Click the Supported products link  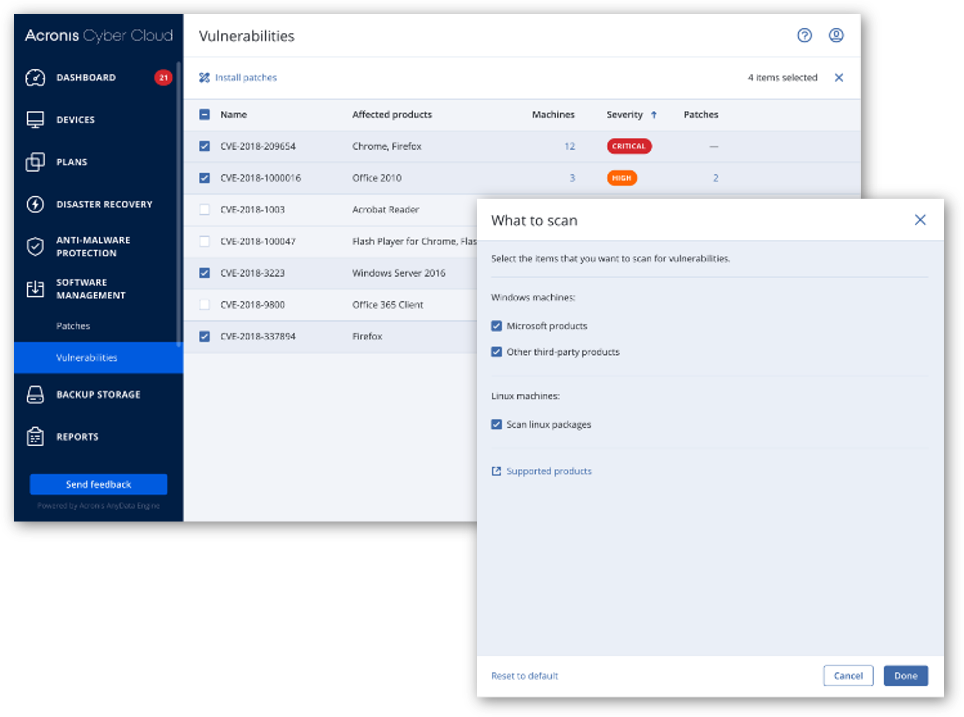point(549,471)
